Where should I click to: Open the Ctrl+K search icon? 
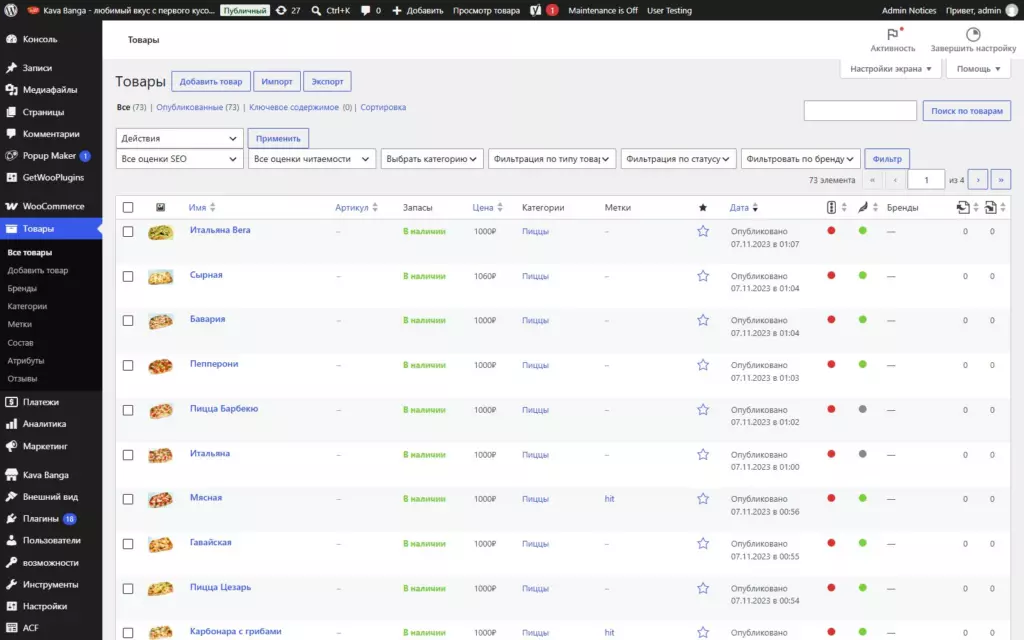(x=330, y=10)
